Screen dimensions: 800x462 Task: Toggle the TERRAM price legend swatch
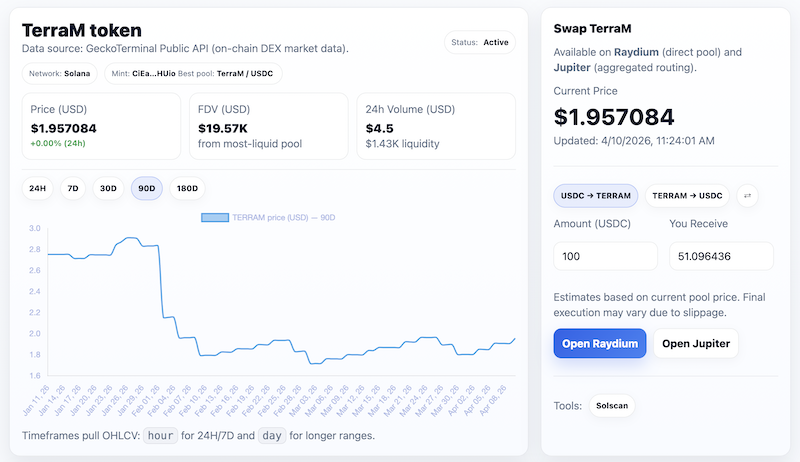point(215,217)
